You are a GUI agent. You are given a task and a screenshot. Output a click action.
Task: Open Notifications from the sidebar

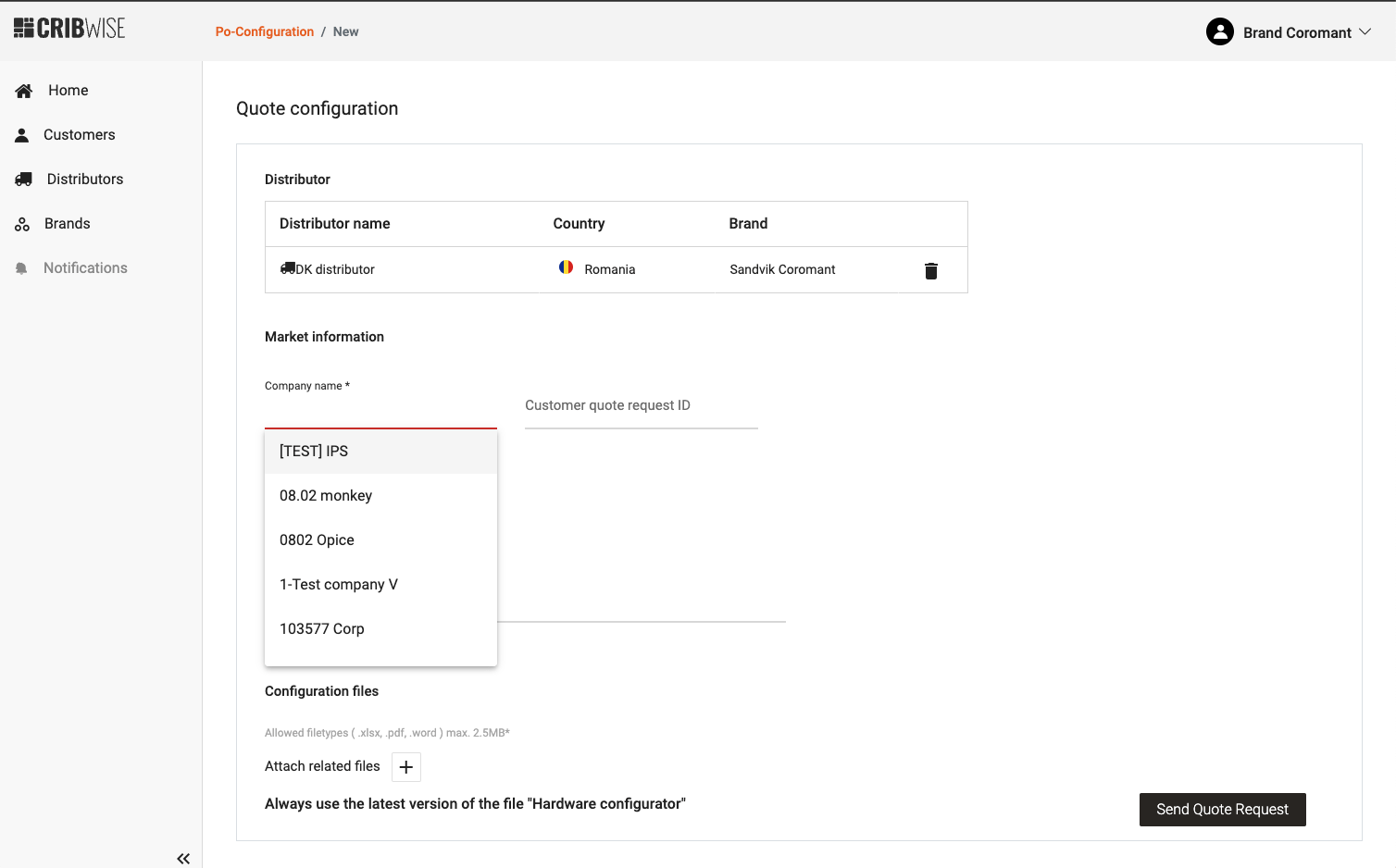point(85,268)
